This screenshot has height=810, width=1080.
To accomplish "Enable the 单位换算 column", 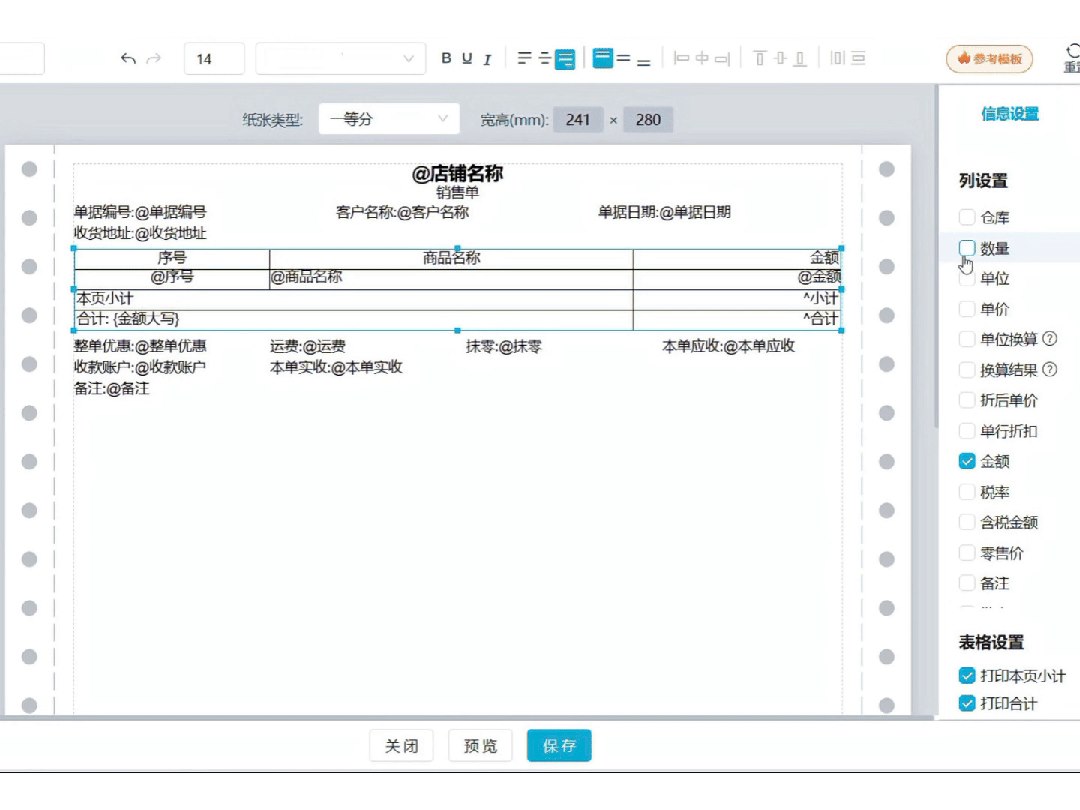I will (967, 339).
